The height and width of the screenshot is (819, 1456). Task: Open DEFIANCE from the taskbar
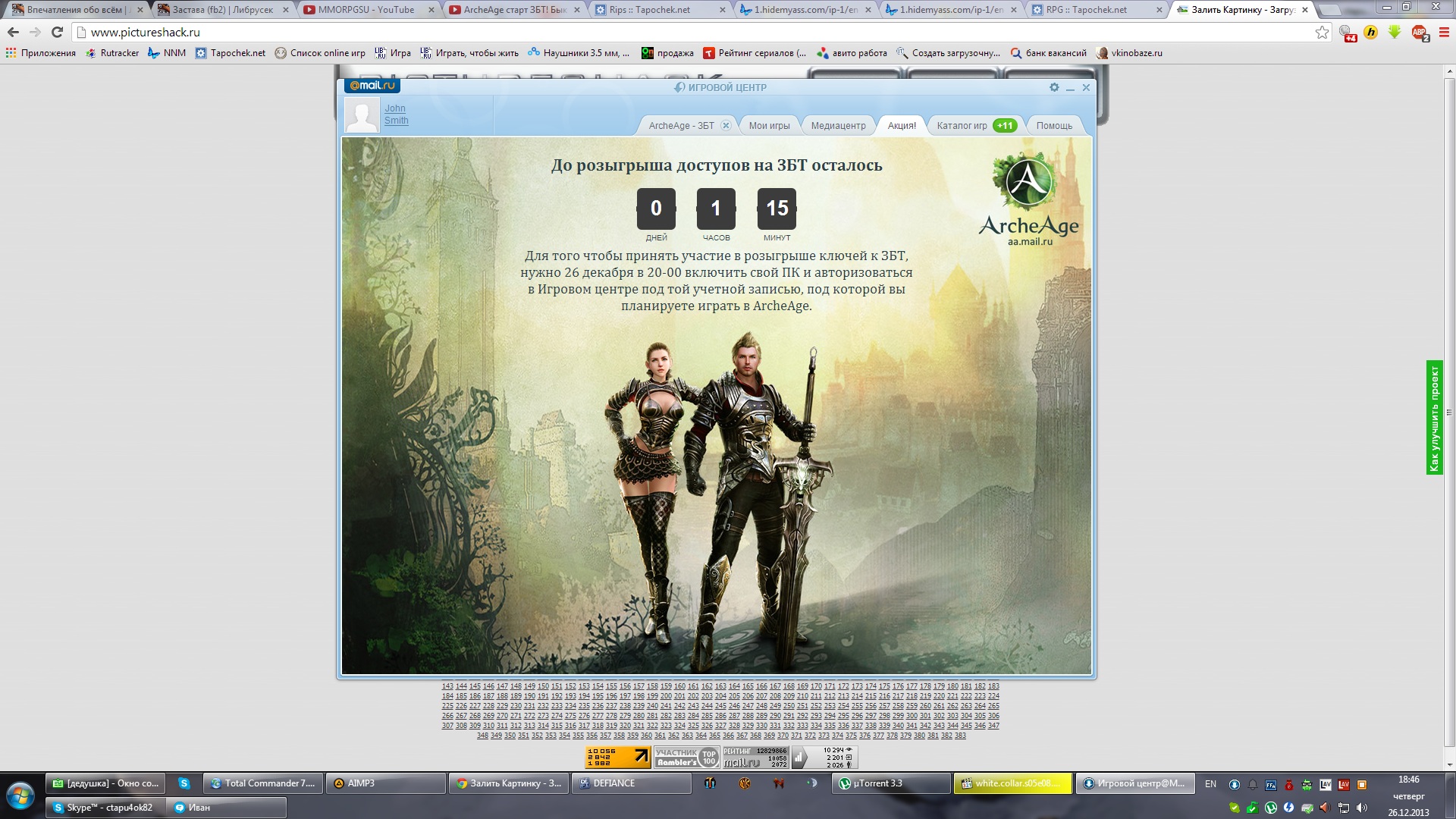point(632,783)
